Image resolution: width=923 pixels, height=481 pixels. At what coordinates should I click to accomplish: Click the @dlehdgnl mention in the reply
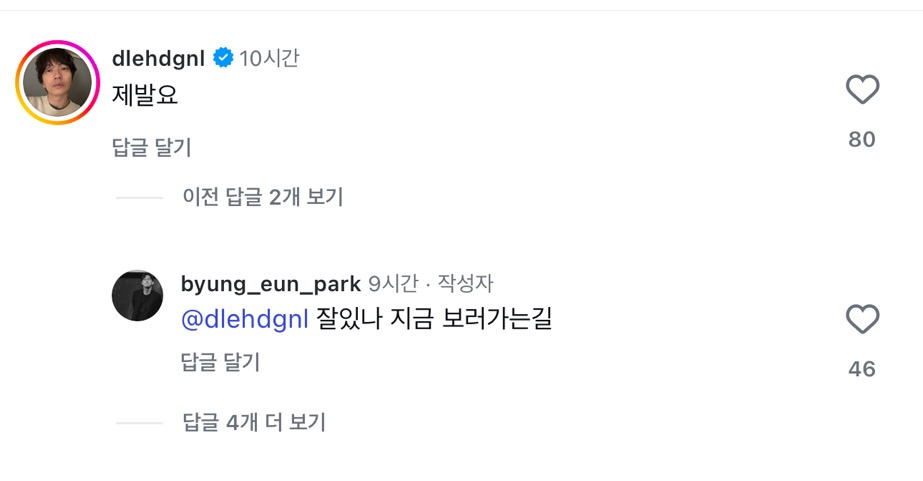click(245, 320)
